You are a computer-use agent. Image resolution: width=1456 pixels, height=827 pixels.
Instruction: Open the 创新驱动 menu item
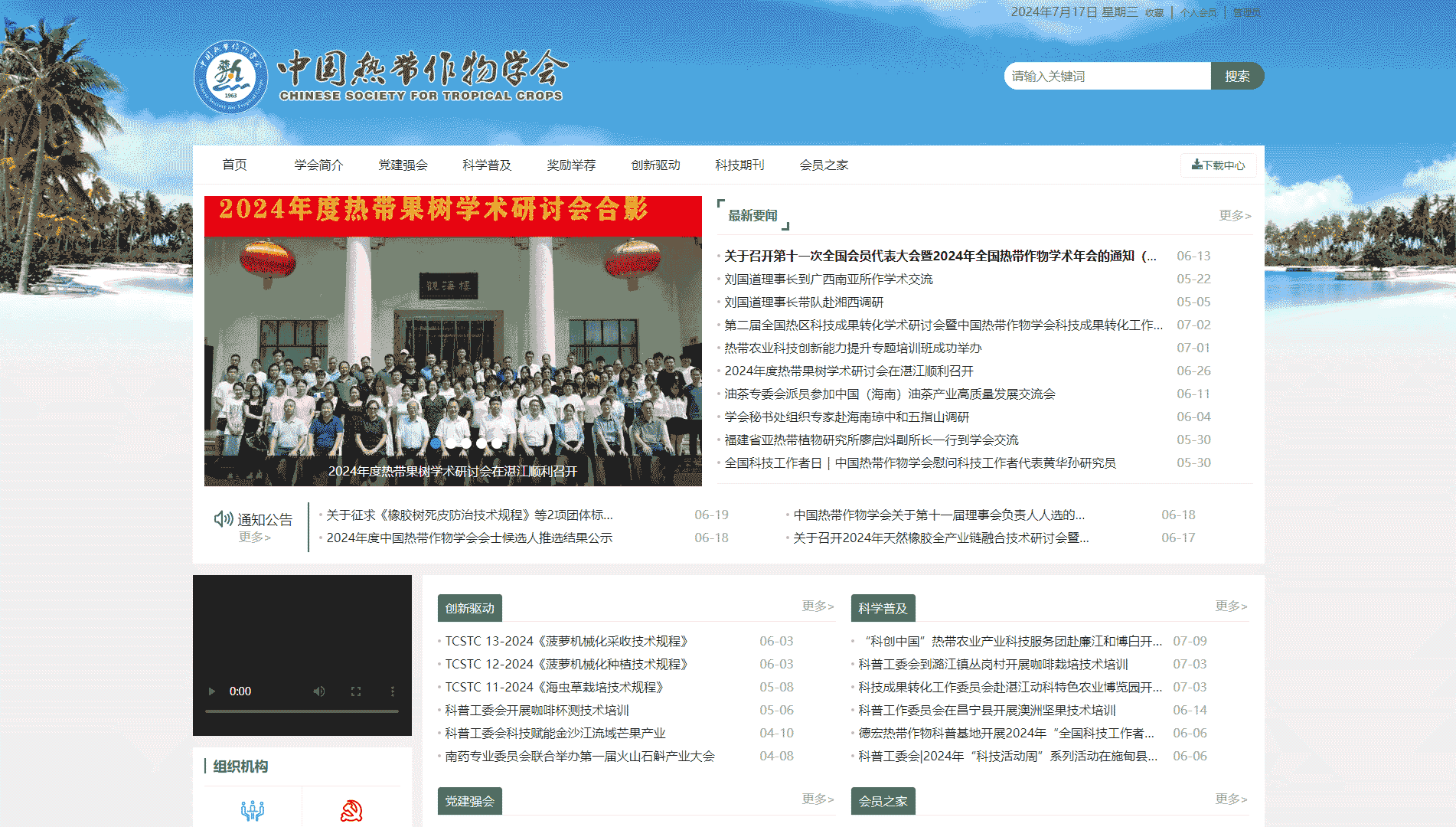(x=656, y=165)
